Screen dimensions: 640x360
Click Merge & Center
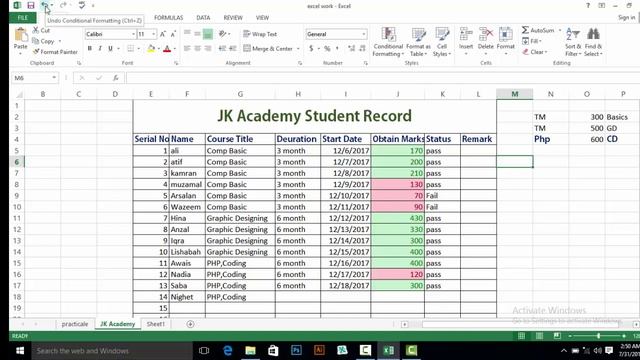tap(268, 49)
